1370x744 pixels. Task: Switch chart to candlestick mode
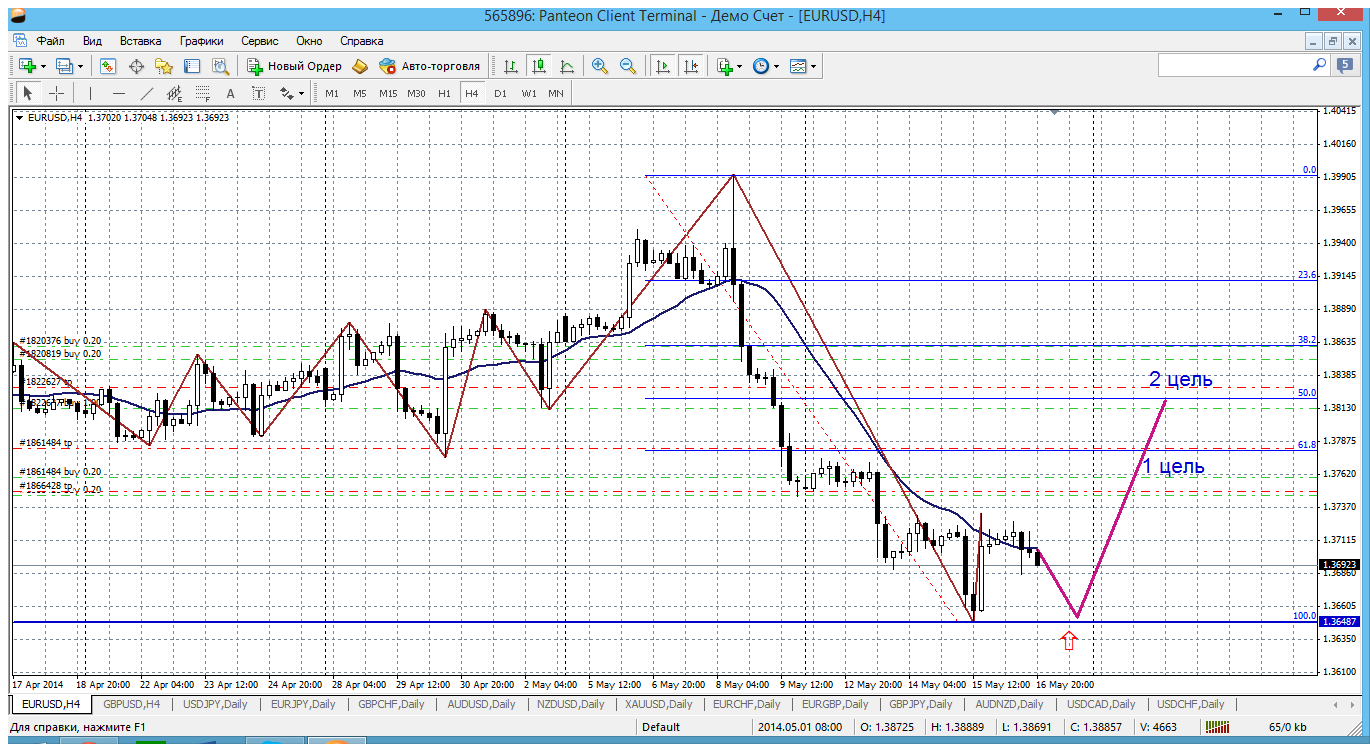click(539, 66)
